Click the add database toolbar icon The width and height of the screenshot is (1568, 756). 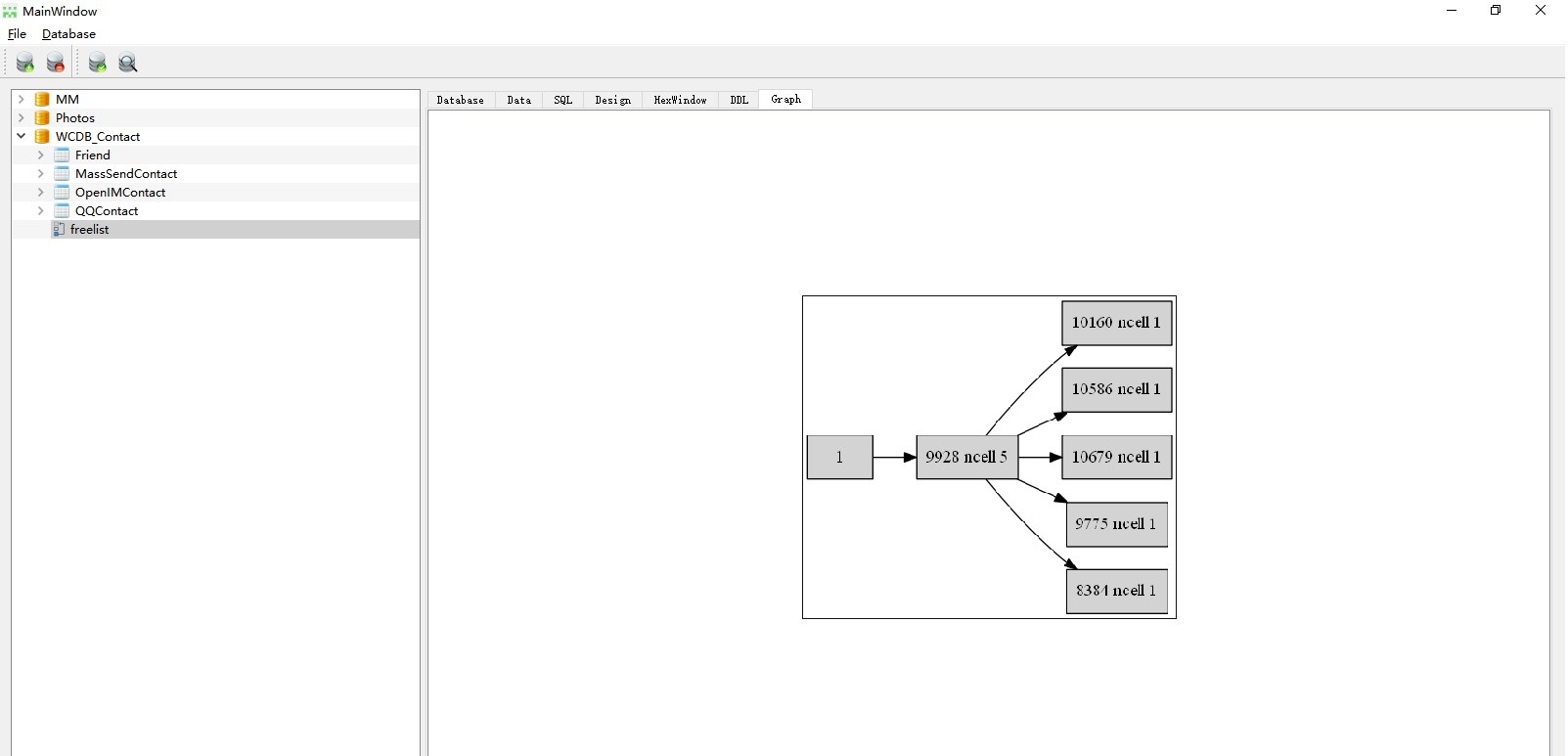(25, 63)
